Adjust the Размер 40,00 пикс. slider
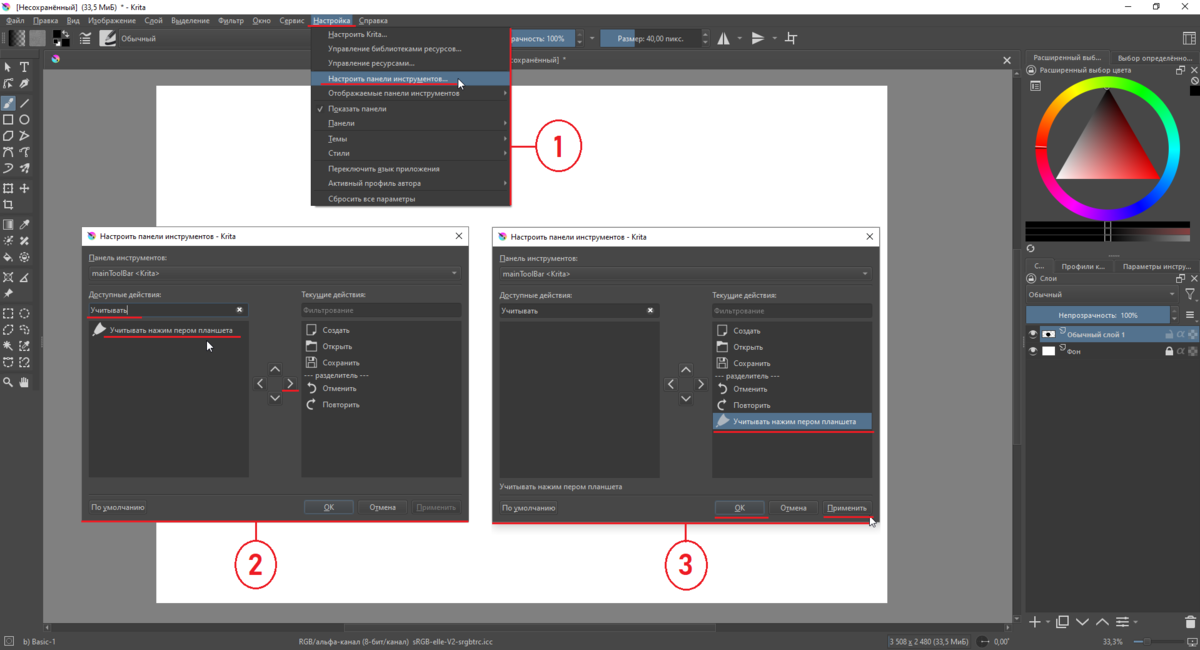The image size is (1200, 650). click(650, 38)
